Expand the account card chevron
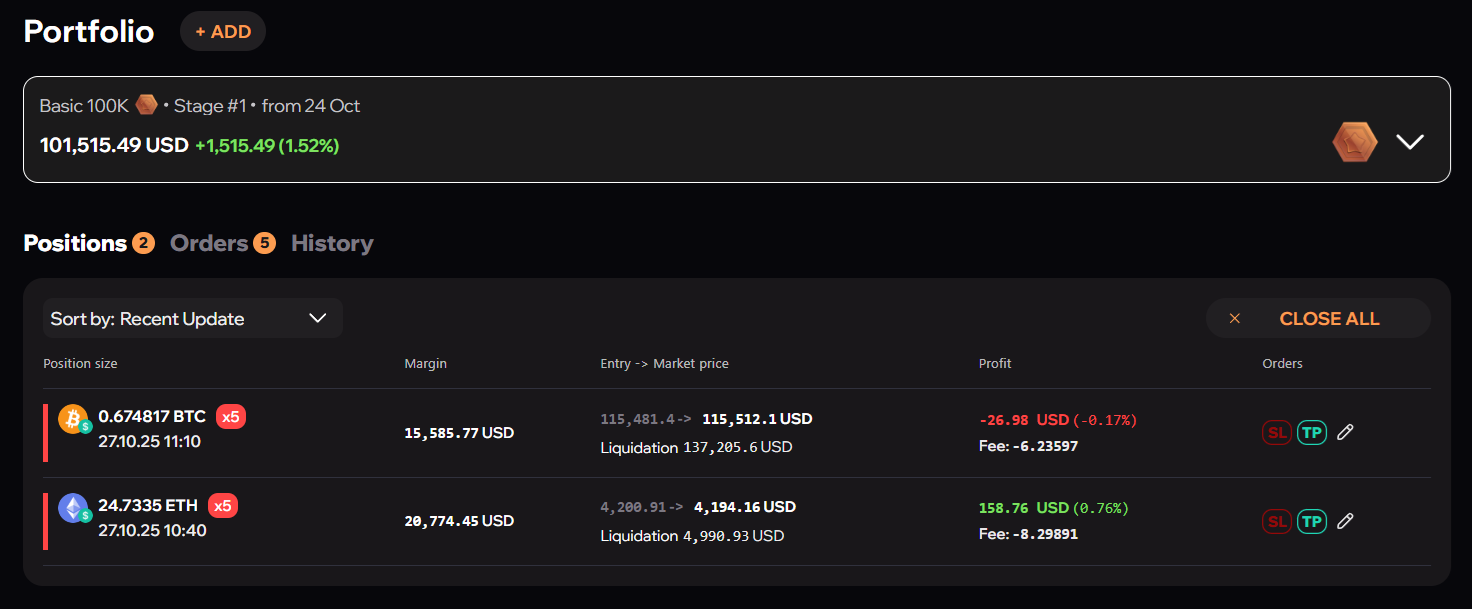Image resolution: width=1472 pixels, height=609 pixels. click(x=1410, y=142)
